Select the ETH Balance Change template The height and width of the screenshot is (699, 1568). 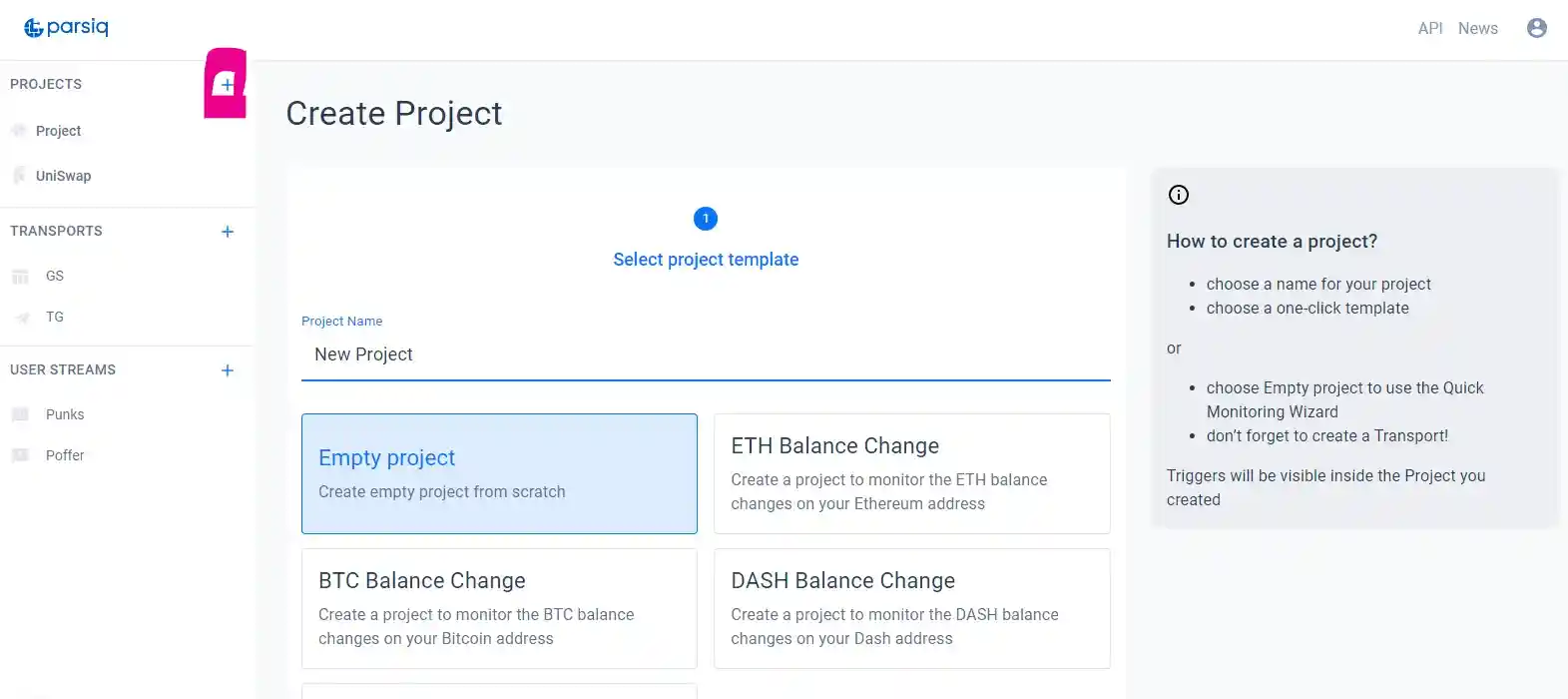pyautogui.click(x=910, y=473)
